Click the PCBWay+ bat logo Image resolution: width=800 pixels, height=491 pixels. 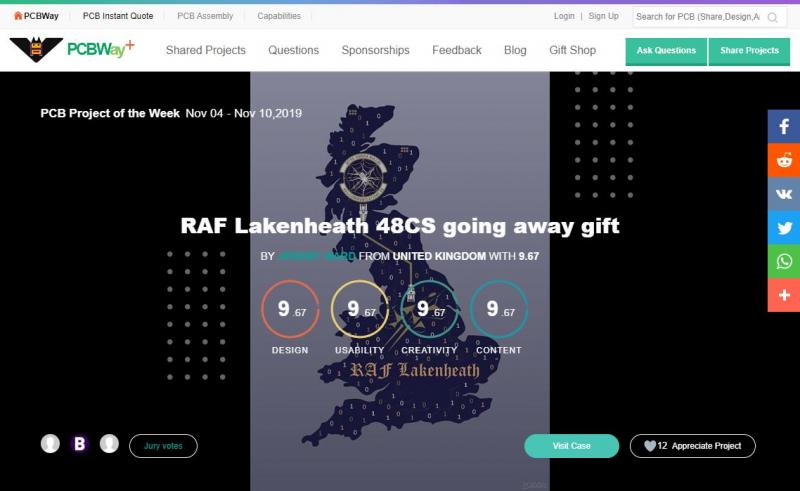tap(72, 50)
